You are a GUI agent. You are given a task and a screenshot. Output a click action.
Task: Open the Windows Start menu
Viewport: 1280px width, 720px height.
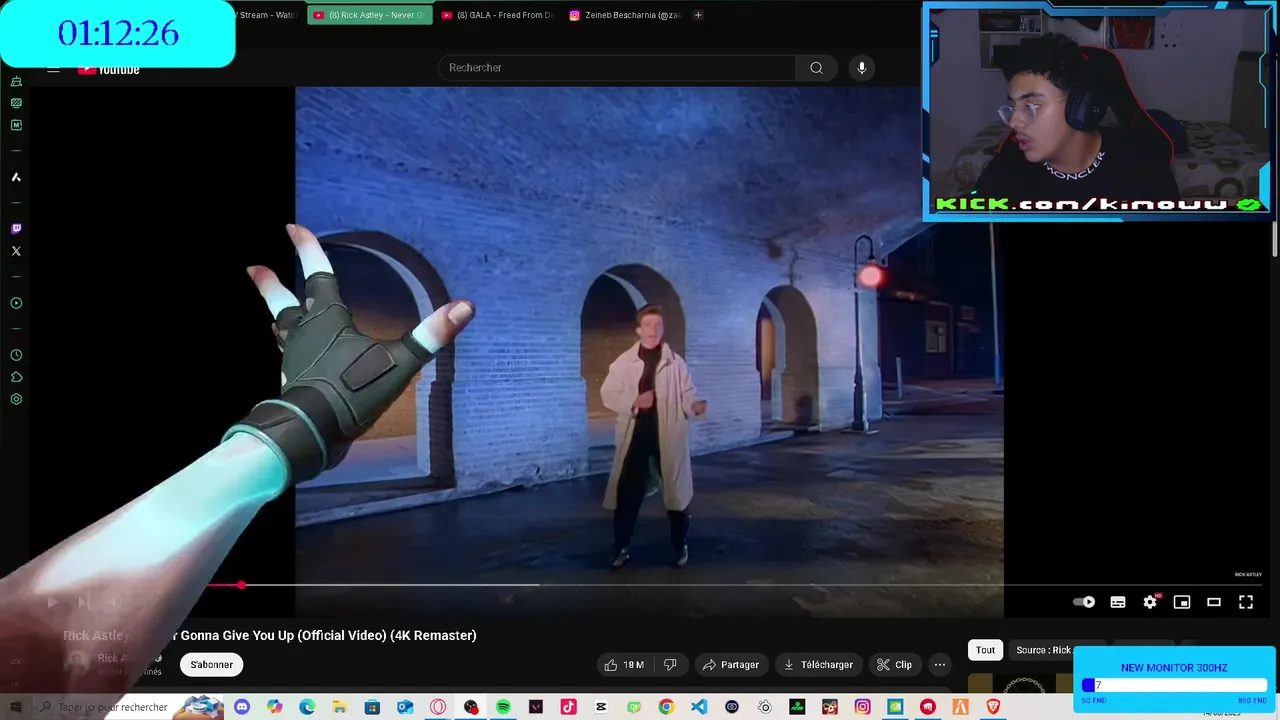click(x=15, y=707)
